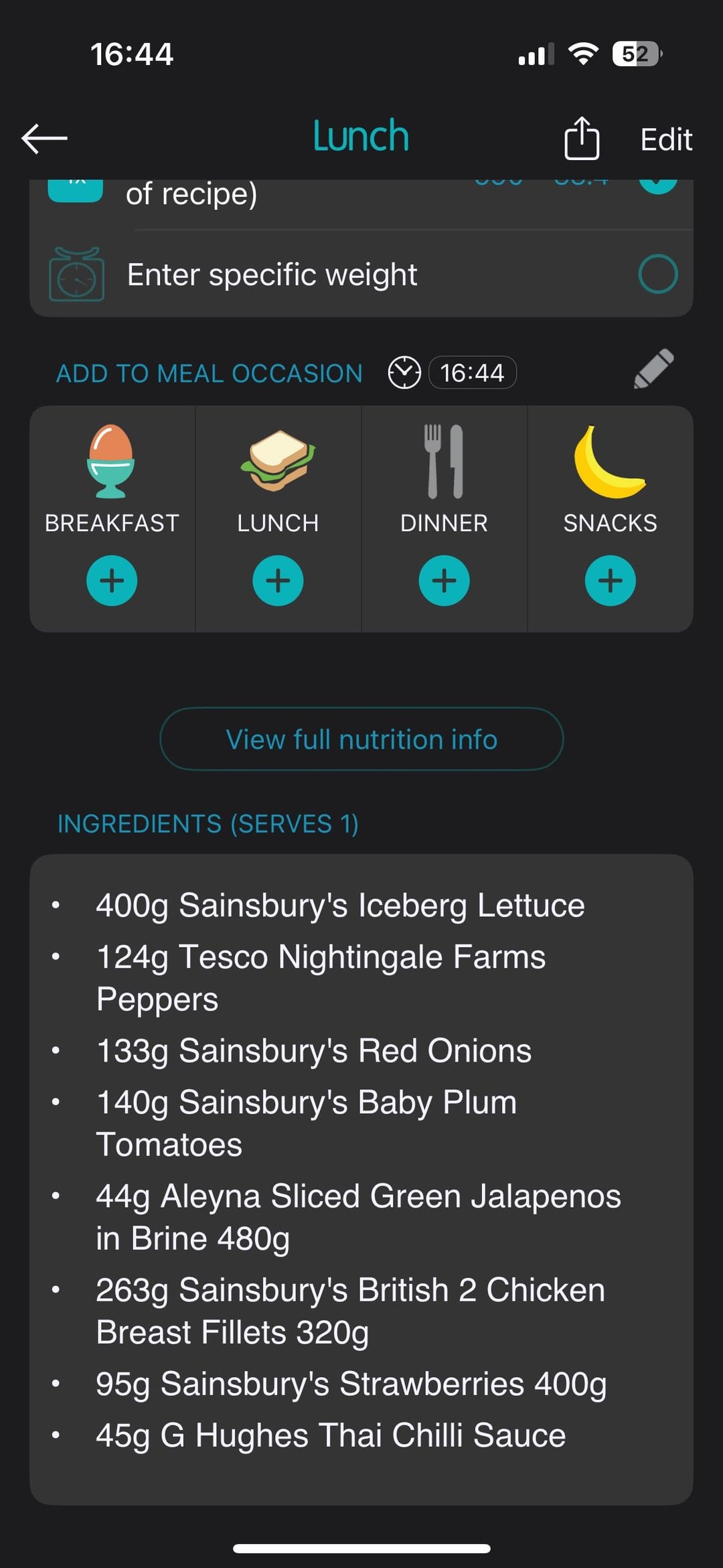723x1568 pixels.
Task: Tap the Breakfast egg image
Action: [111, 461]
